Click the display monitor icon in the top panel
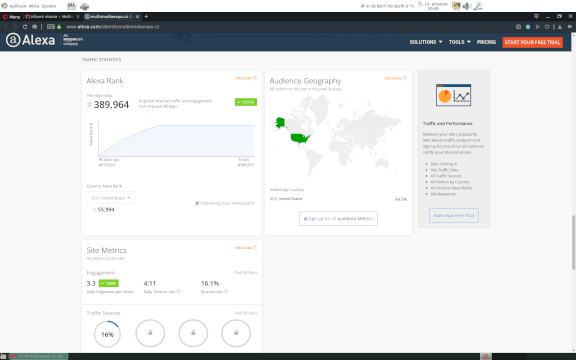The height and width of the screenshot is (360, 576). tap(456, 6)
